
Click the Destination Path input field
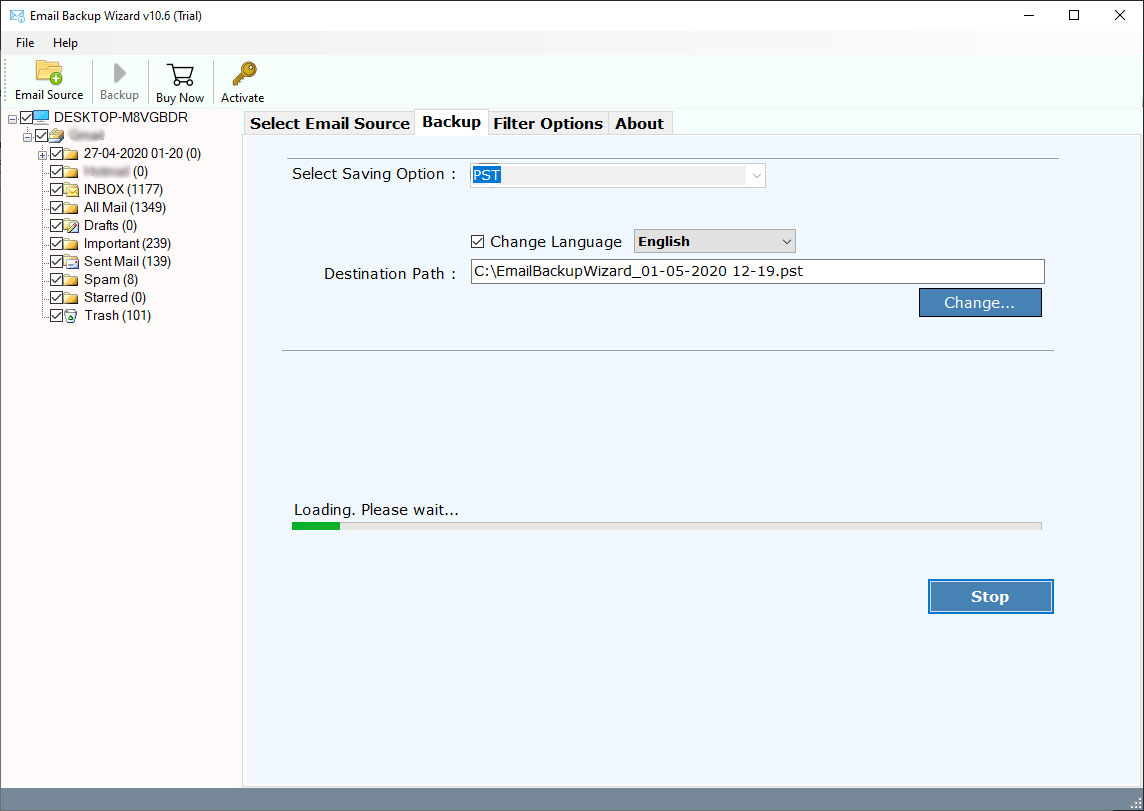[757, 271]
